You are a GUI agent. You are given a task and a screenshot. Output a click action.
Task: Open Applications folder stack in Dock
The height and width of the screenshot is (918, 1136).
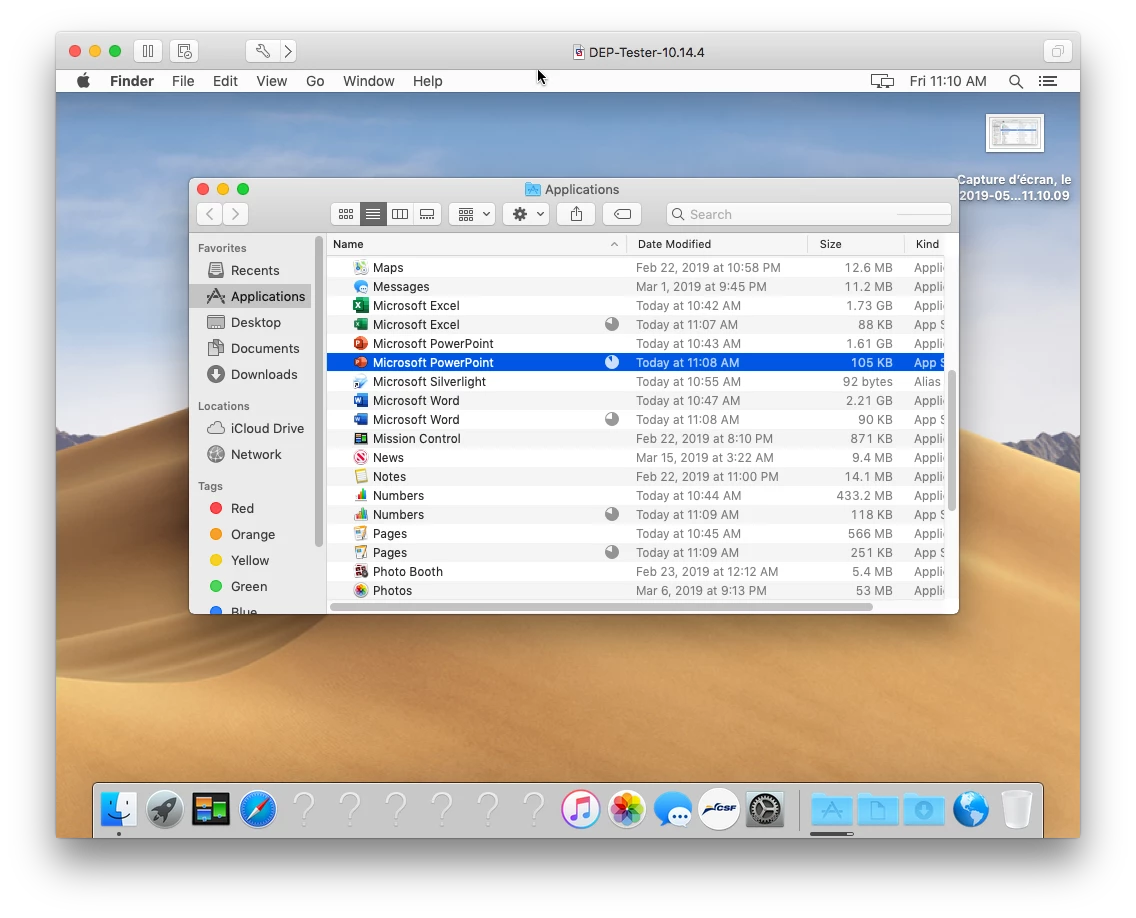[x=832, y=809]
